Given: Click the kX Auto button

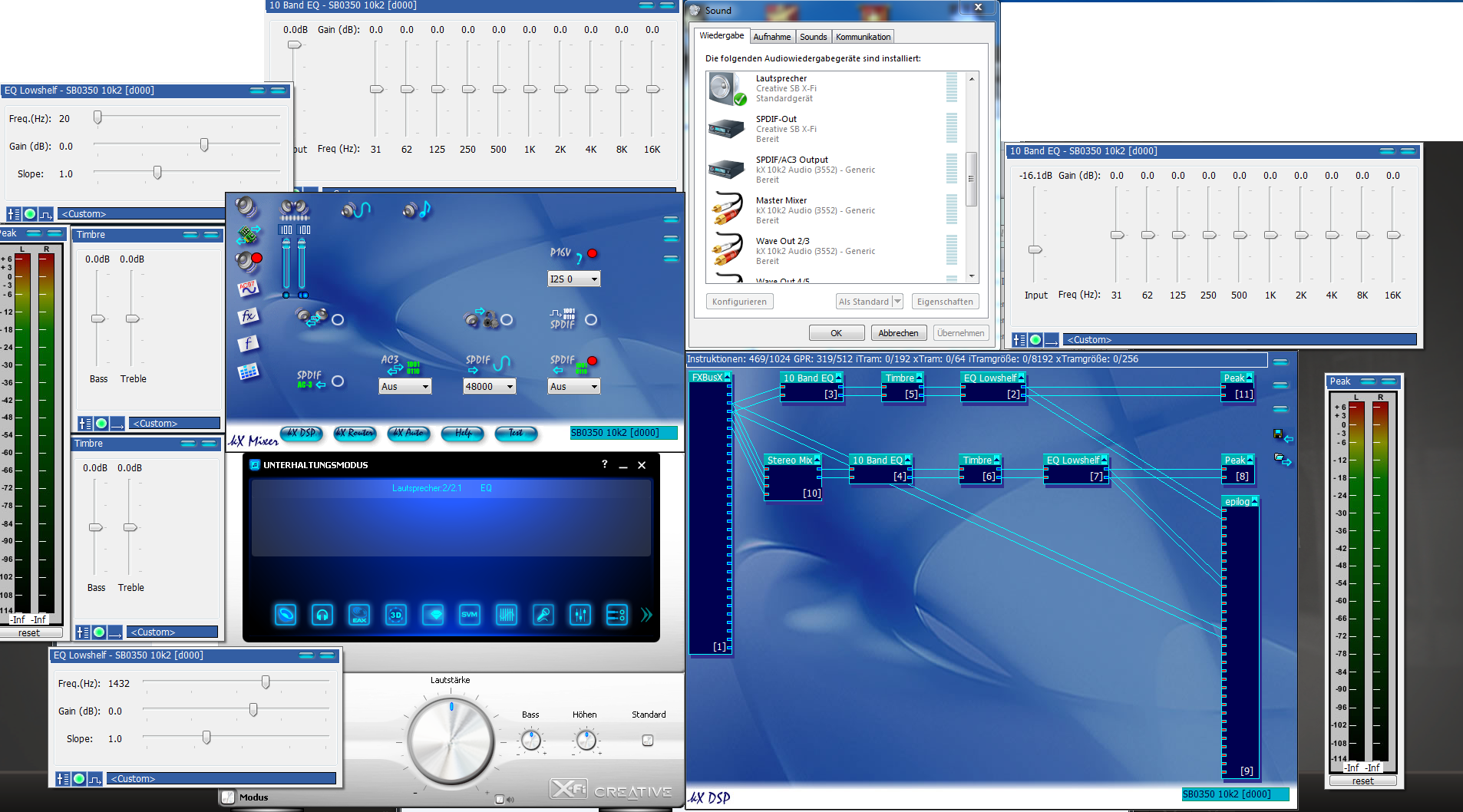Looking at the screenshot, I should coord(408,434).
